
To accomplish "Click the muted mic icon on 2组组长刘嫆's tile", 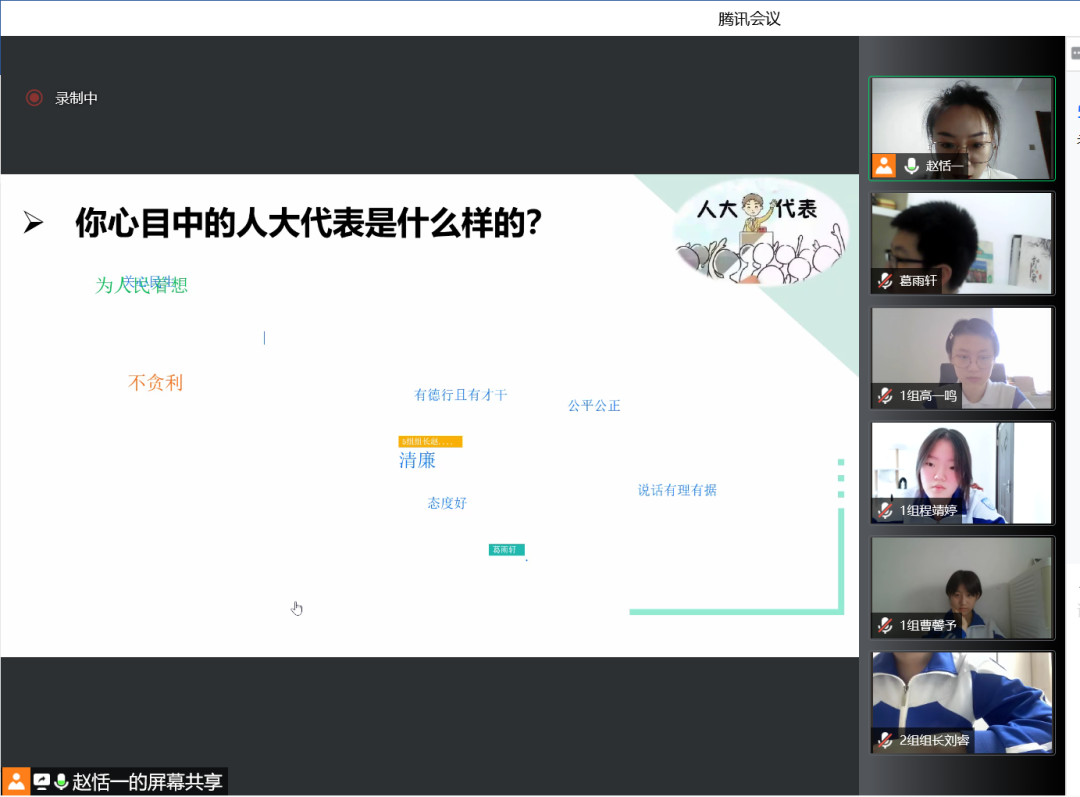I will [x=884, y=742].
